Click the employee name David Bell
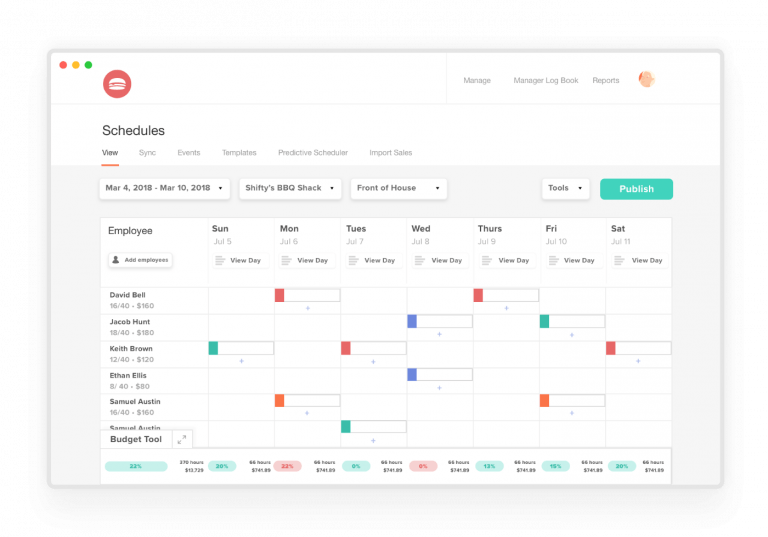 click(127, 295)
